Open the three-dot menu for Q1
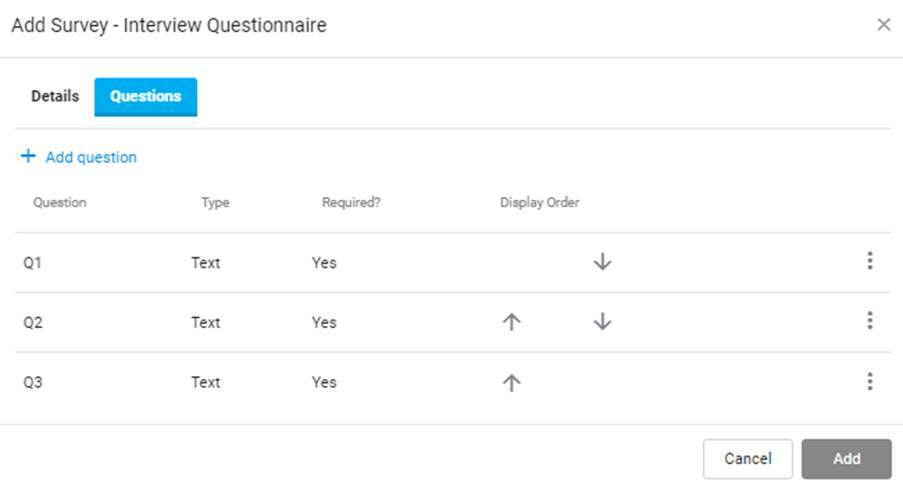This screenshot has width=903, height=489. (x=870, y=261)
